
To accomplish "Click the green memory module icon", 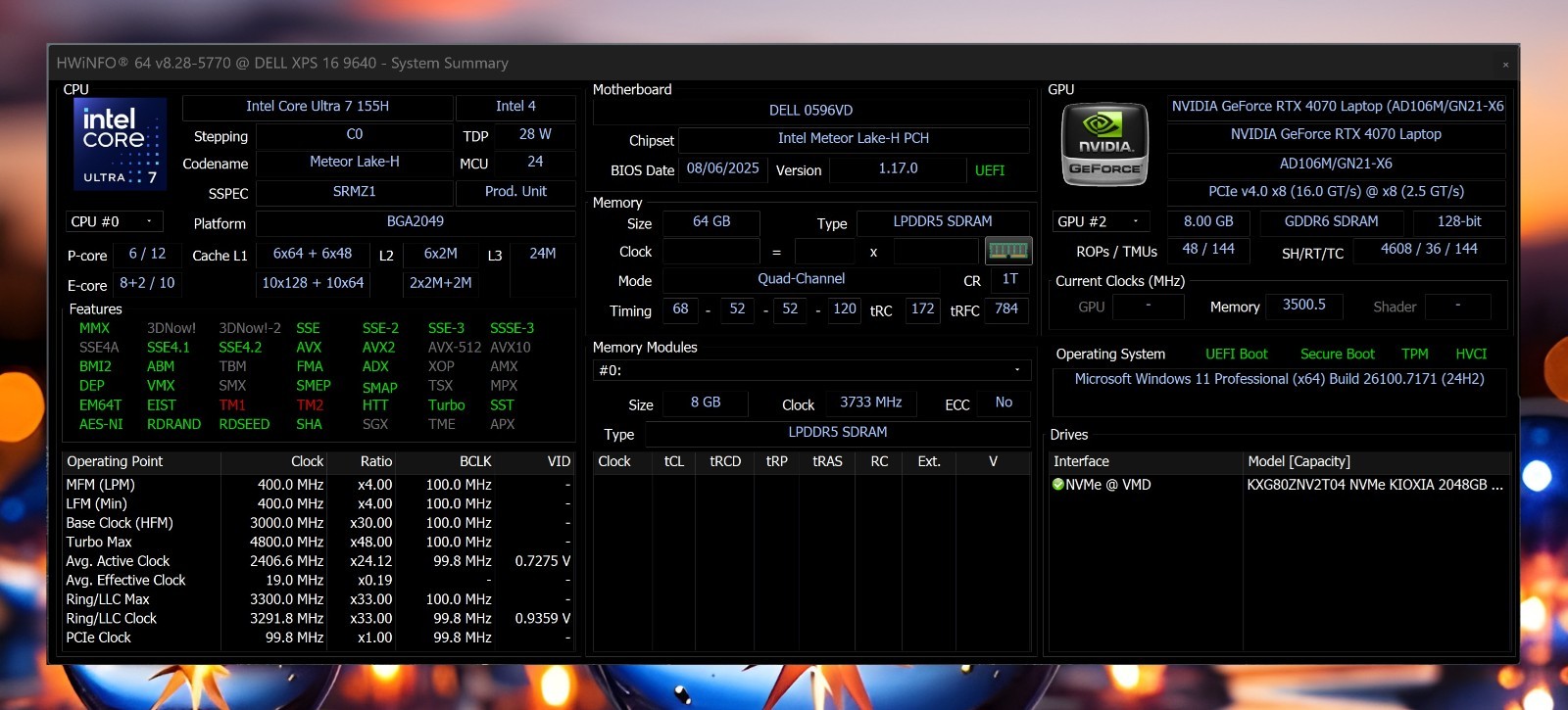I will (x=1008, y=251).
